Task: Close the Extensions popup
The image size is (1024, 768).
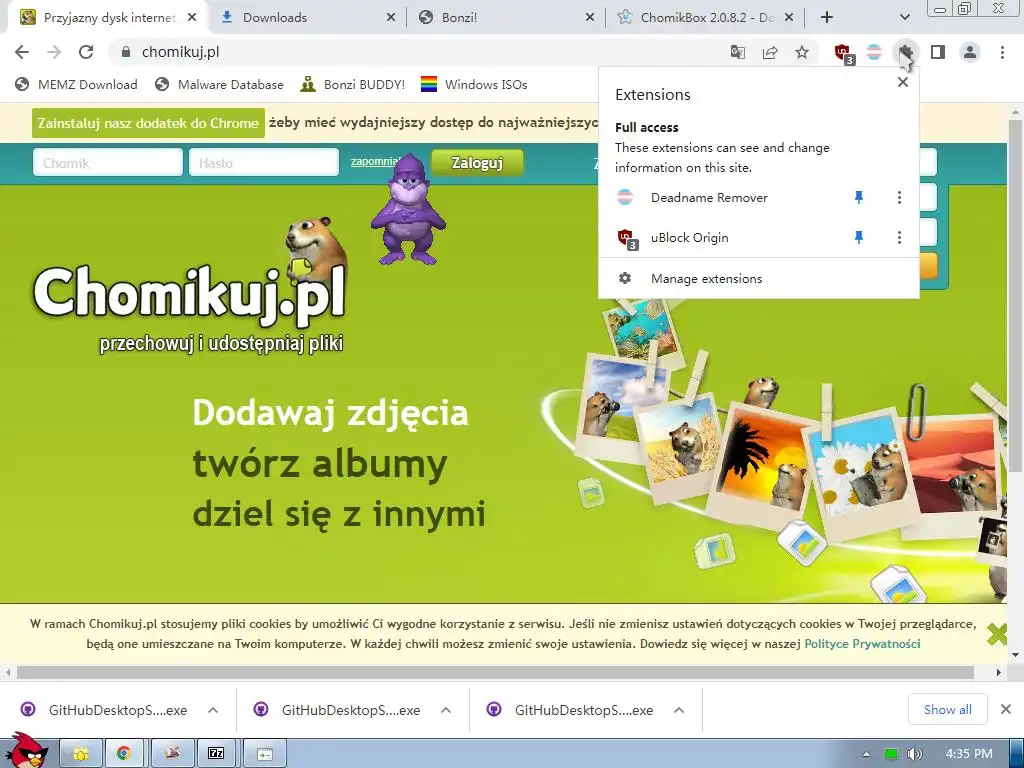Action: pyautogui.click(x=903, y=82)
